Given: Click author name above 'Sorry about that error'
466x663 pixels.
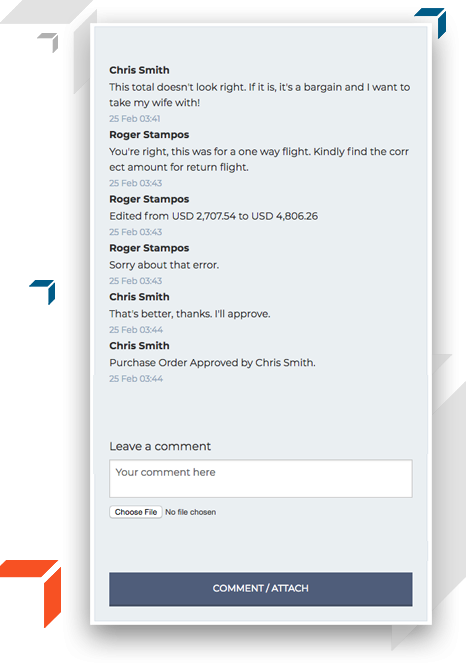Looking at the screenshot, I should click(149, 248).
